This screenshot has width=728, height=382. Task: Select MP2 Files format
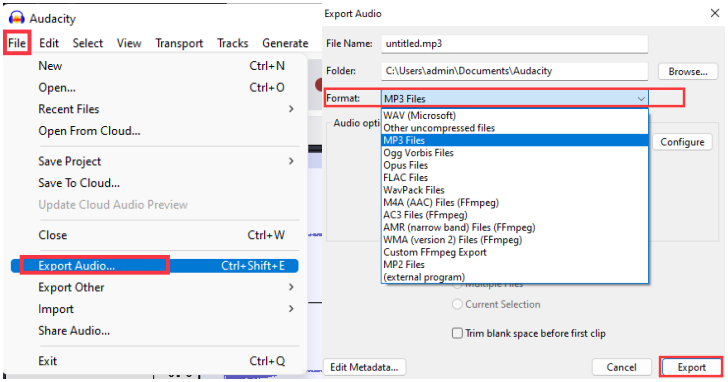coord(514,265)
